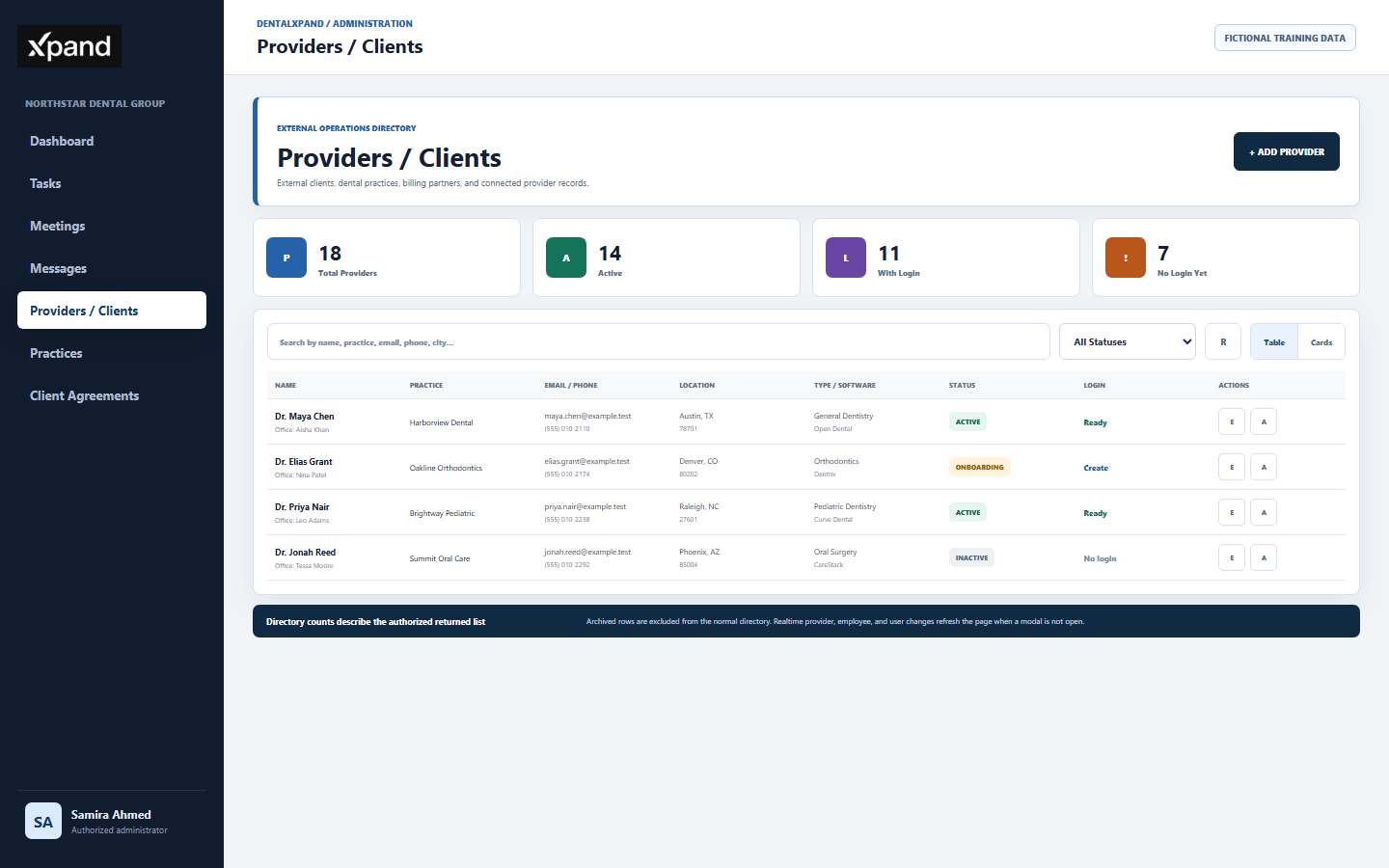Screen dimensions: 1389x868
Task: Click the No Login Yet warning icon
Action: pos(1126,258)
